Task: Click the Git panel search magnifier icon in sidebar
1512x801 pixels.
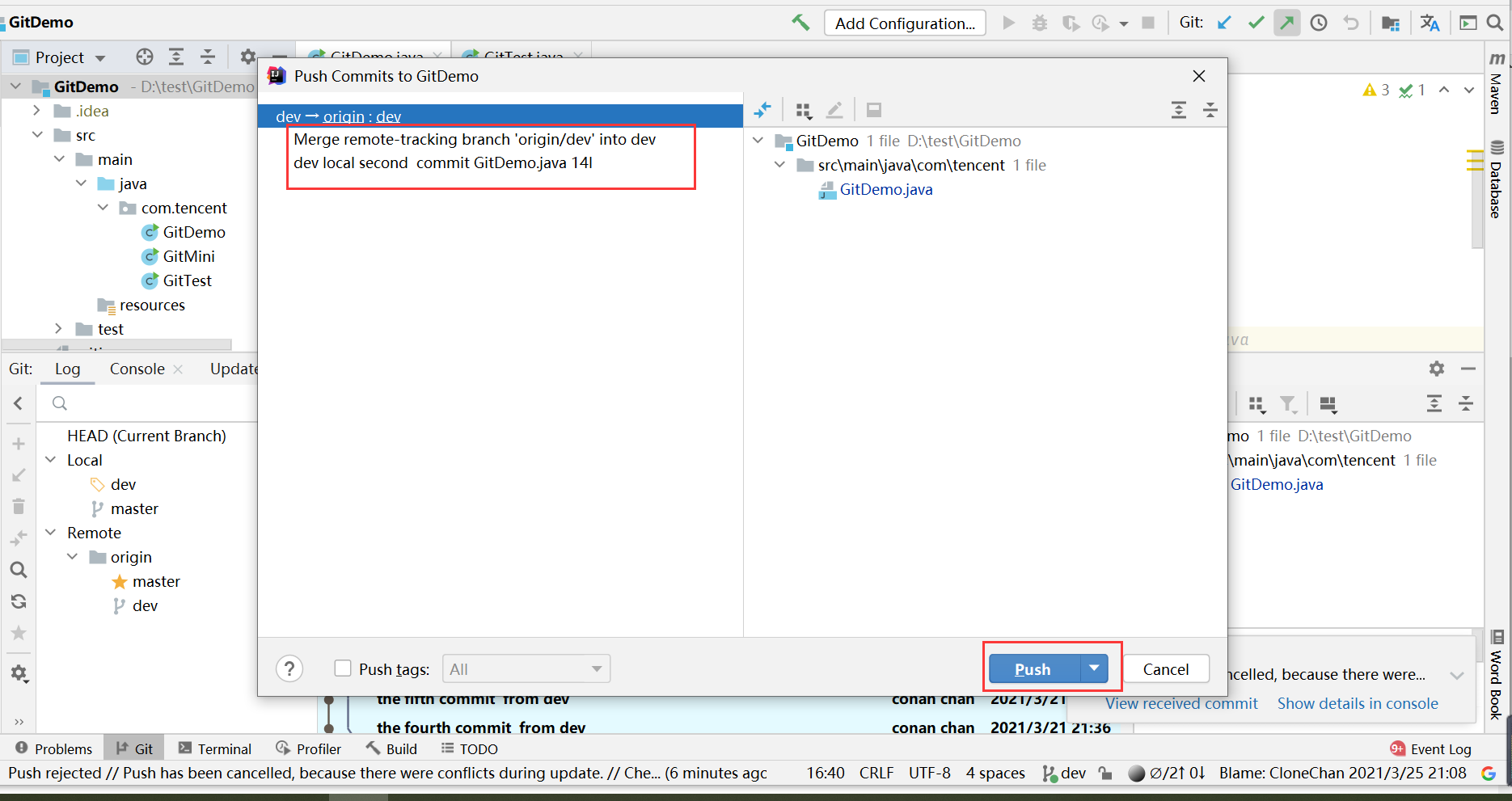Action: point(19,570)
